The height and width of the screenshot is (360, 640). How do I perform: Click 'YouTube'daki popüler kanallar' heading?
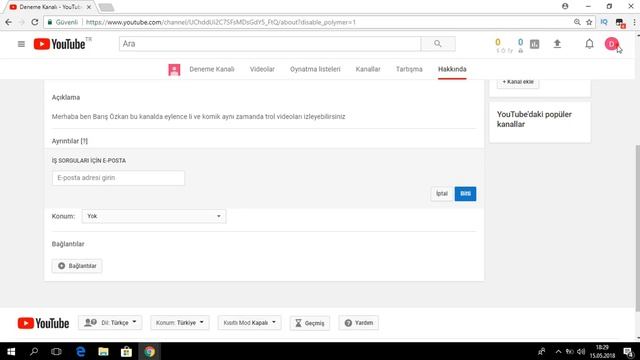coord(534,119)
